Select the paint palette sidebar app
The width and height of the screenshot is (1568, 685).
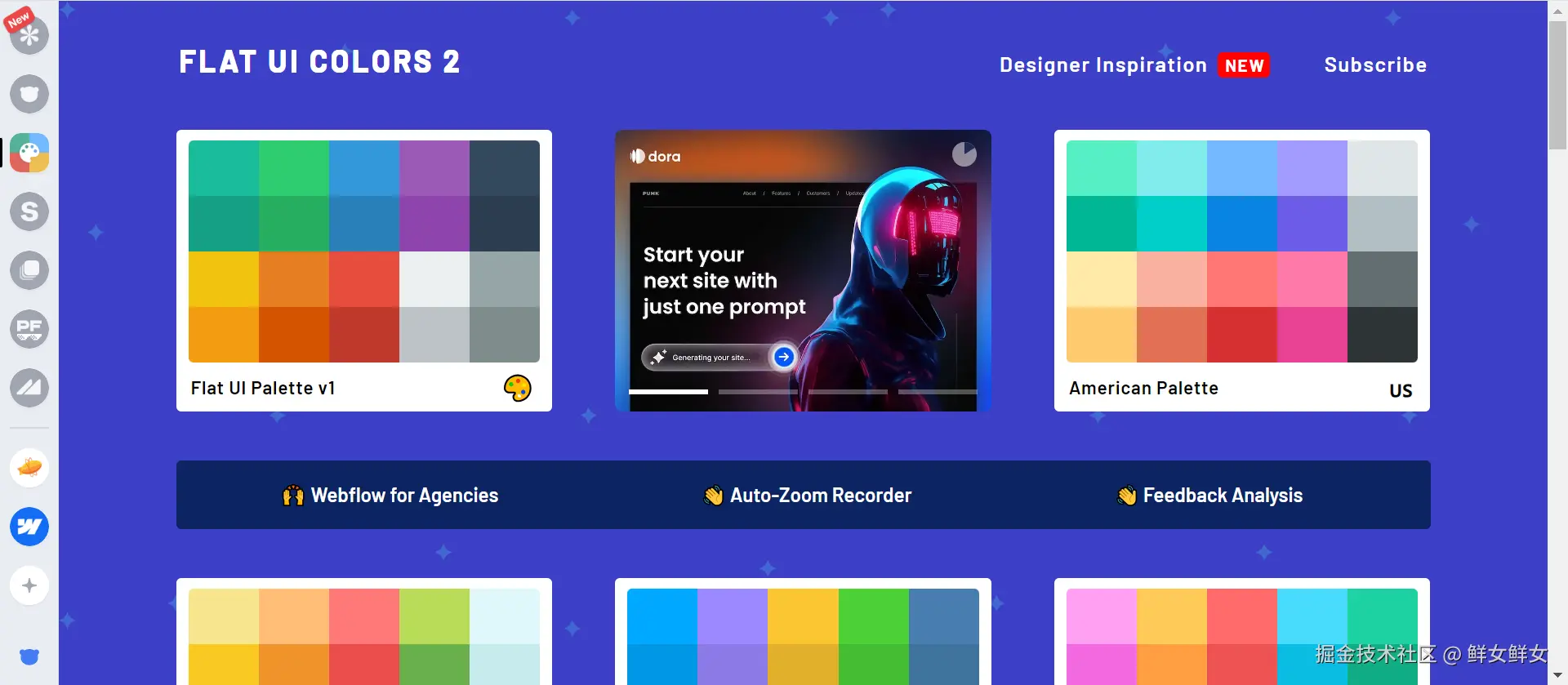click(29, 153)
